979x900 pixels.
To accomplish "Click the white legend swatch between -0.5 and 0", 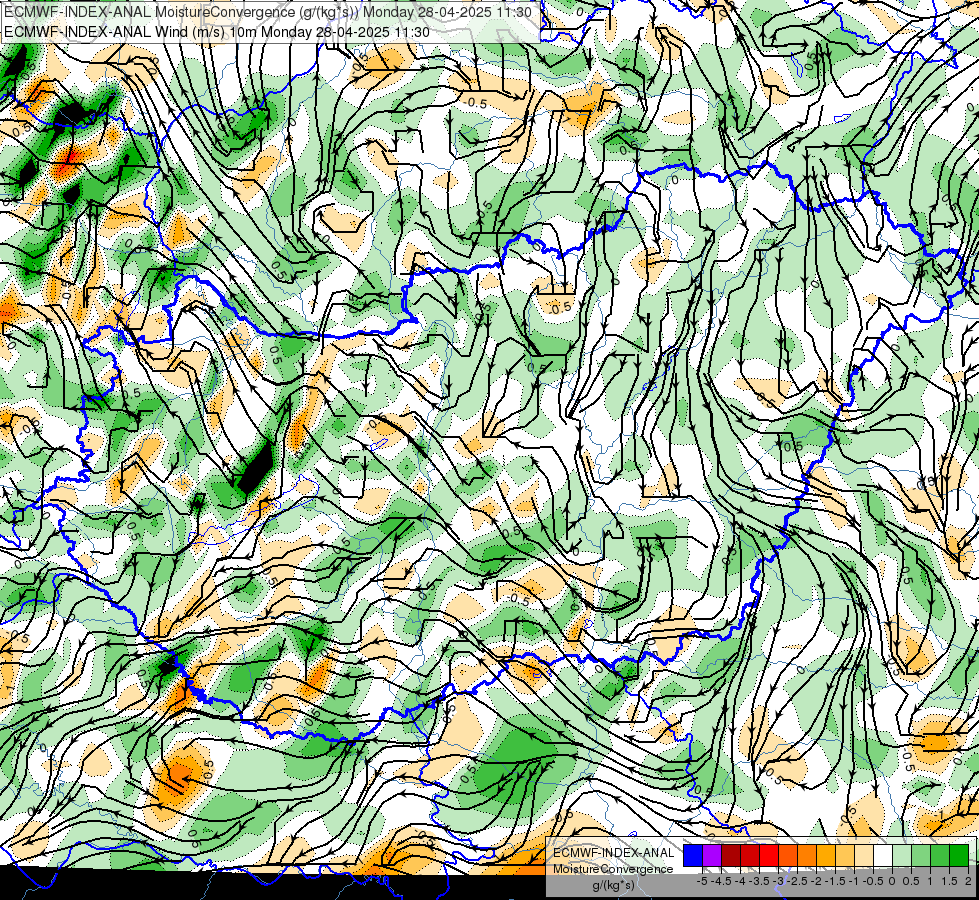I will click(883, 855).
